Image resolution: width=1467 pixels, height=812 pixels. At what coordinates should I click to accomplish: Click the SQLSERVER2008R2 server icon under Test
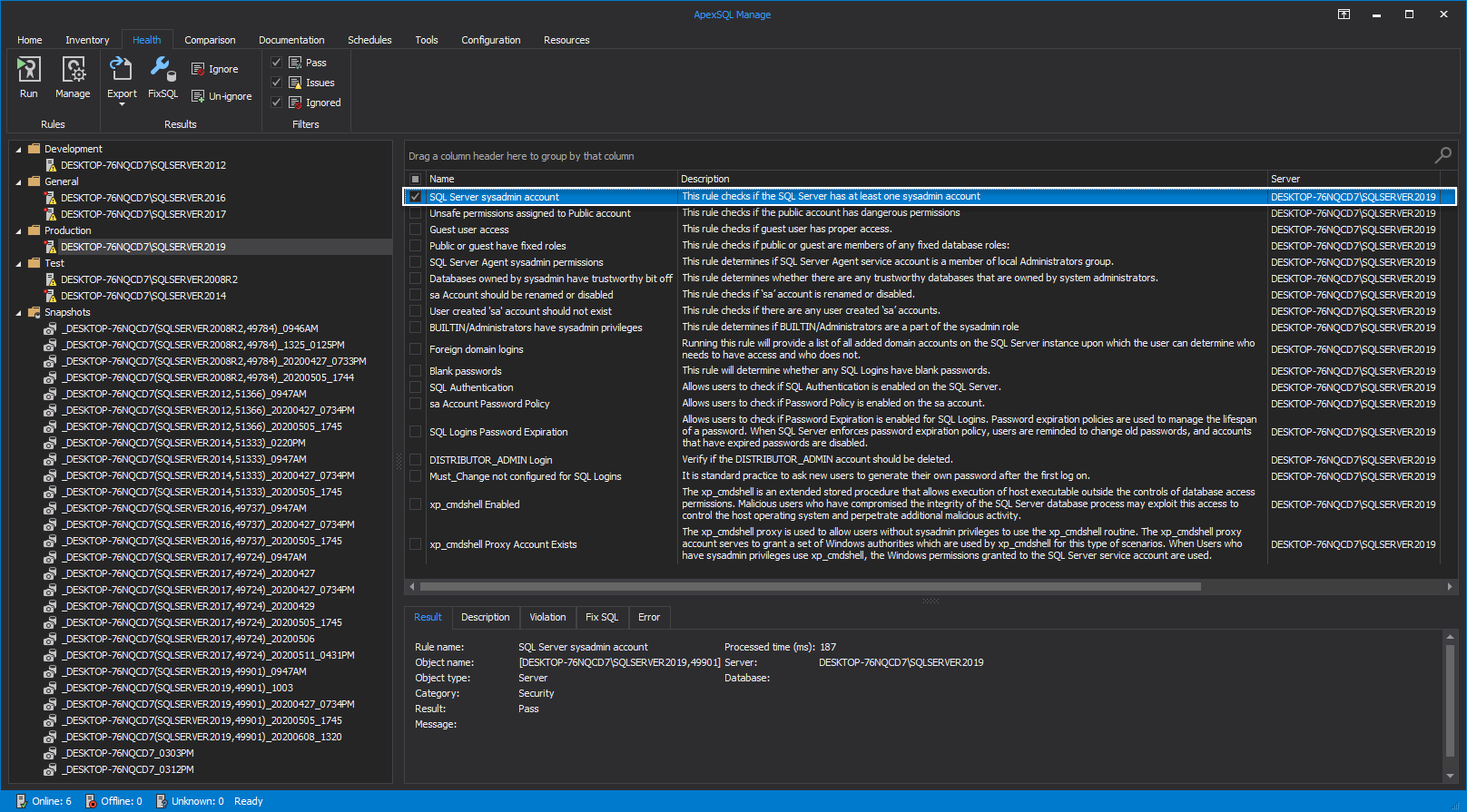click(51, 279)
